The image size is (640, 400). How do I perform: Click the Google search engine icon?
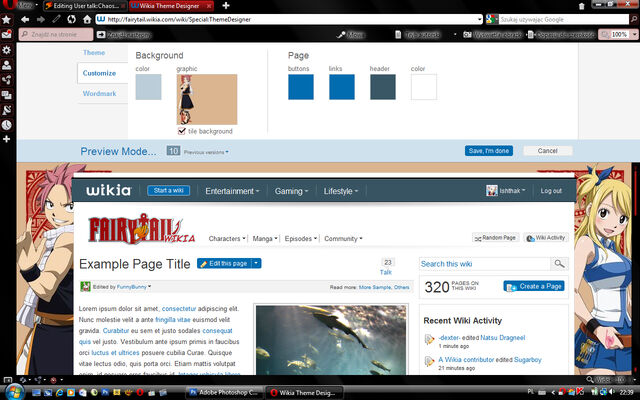[491, 19]
